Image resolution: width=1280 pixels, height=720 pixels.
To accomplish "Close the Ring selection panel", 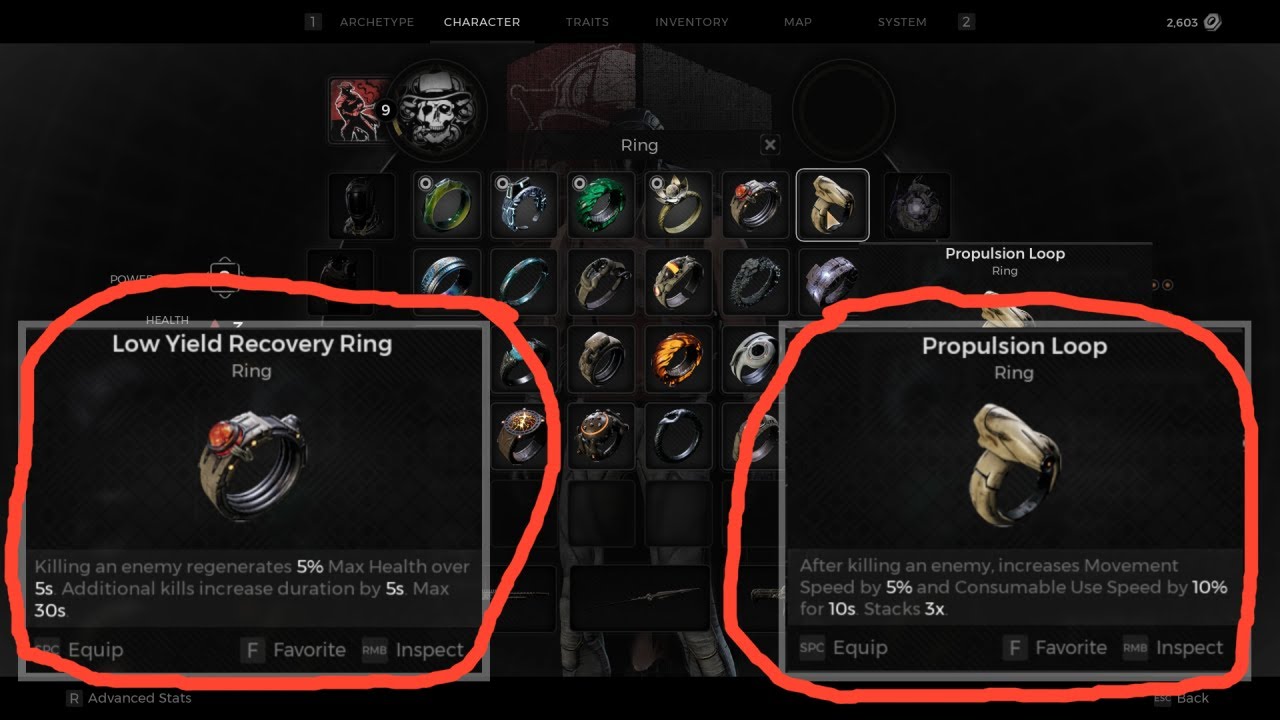I will click(x=770, y=145).
